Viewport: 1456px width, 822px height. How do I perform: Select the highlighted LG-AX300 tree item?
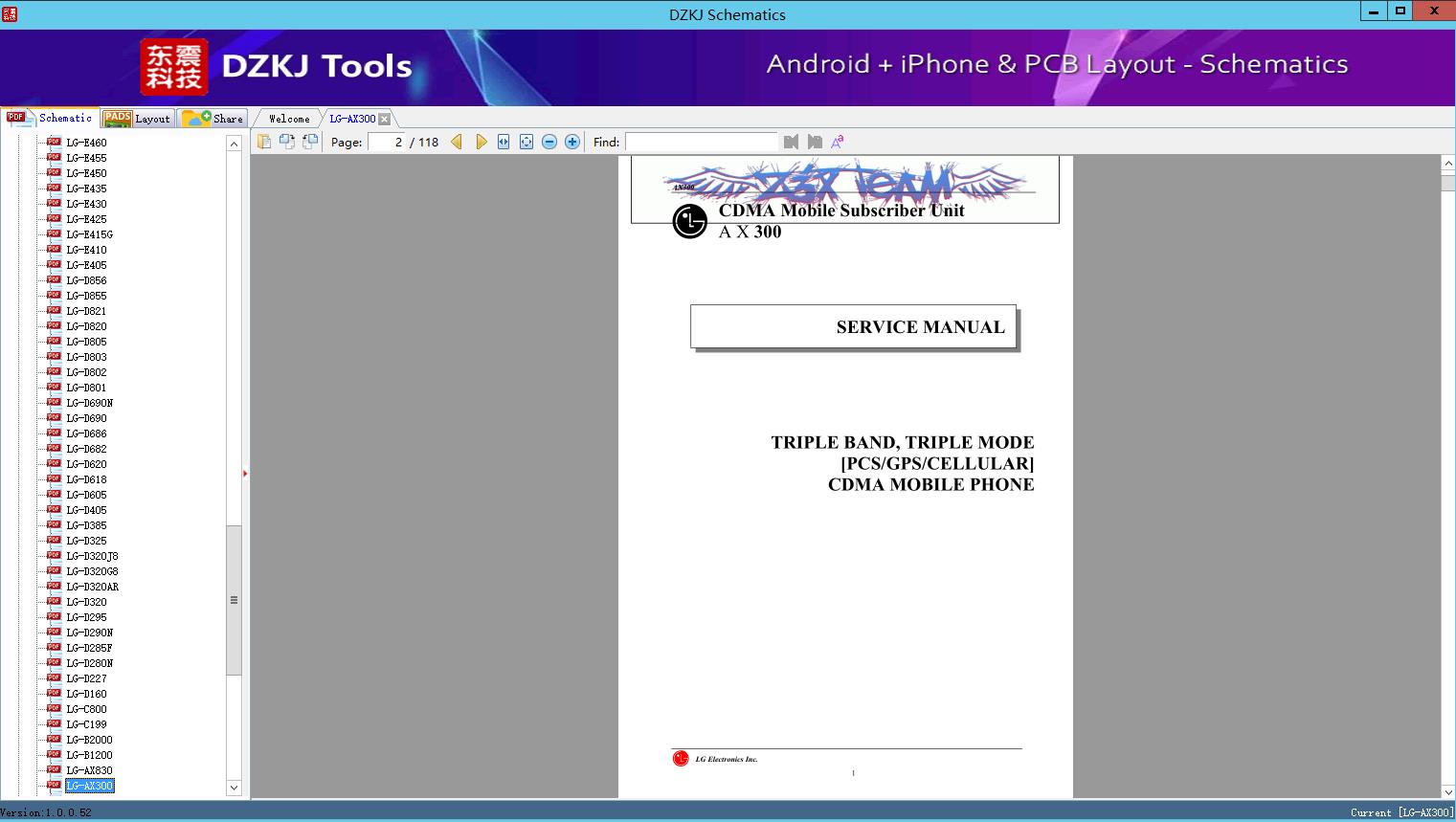(x=89, y=786)
